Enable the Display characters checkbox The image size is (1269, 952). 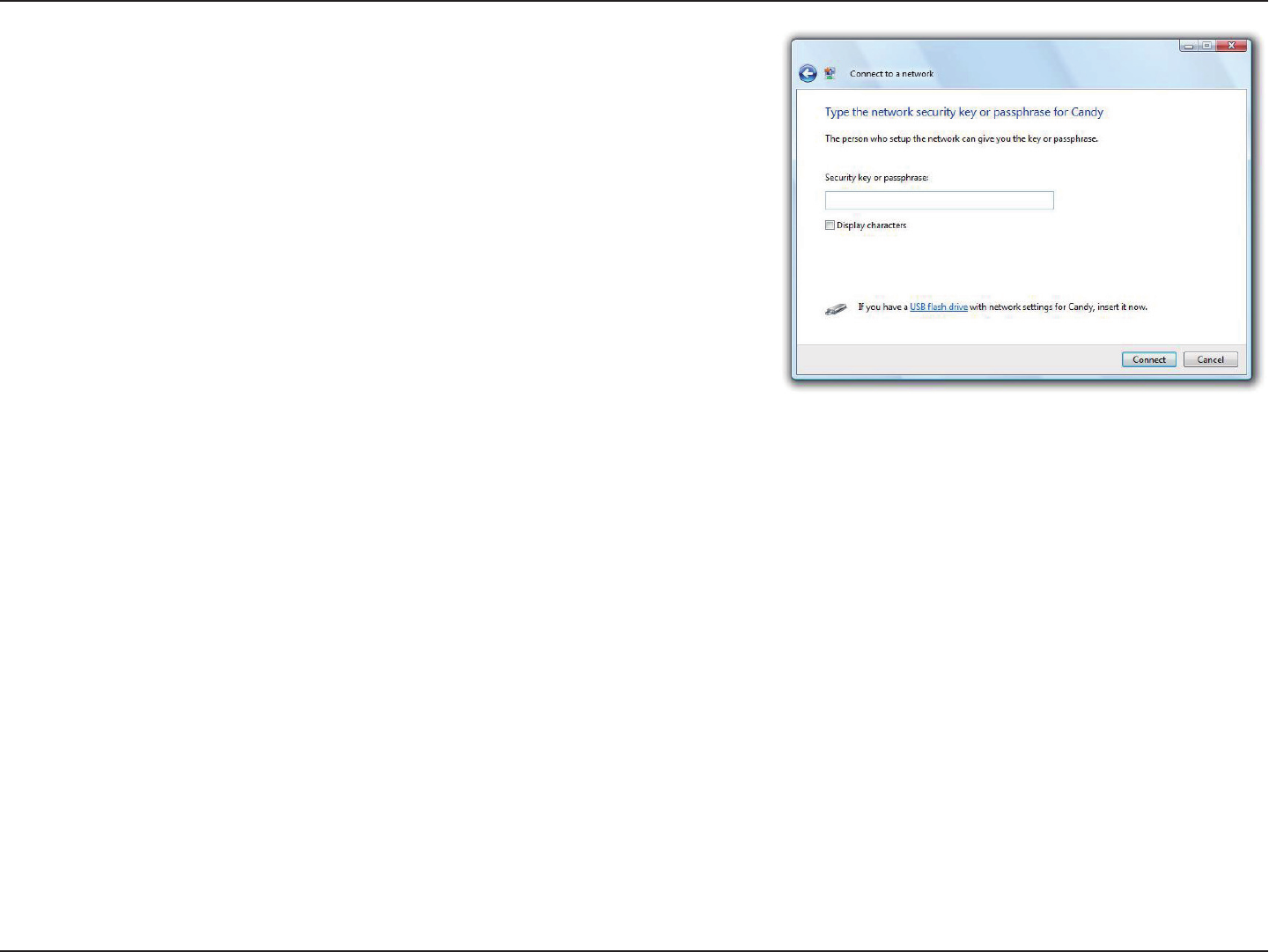pyautogui.click(x=830, y=225)
